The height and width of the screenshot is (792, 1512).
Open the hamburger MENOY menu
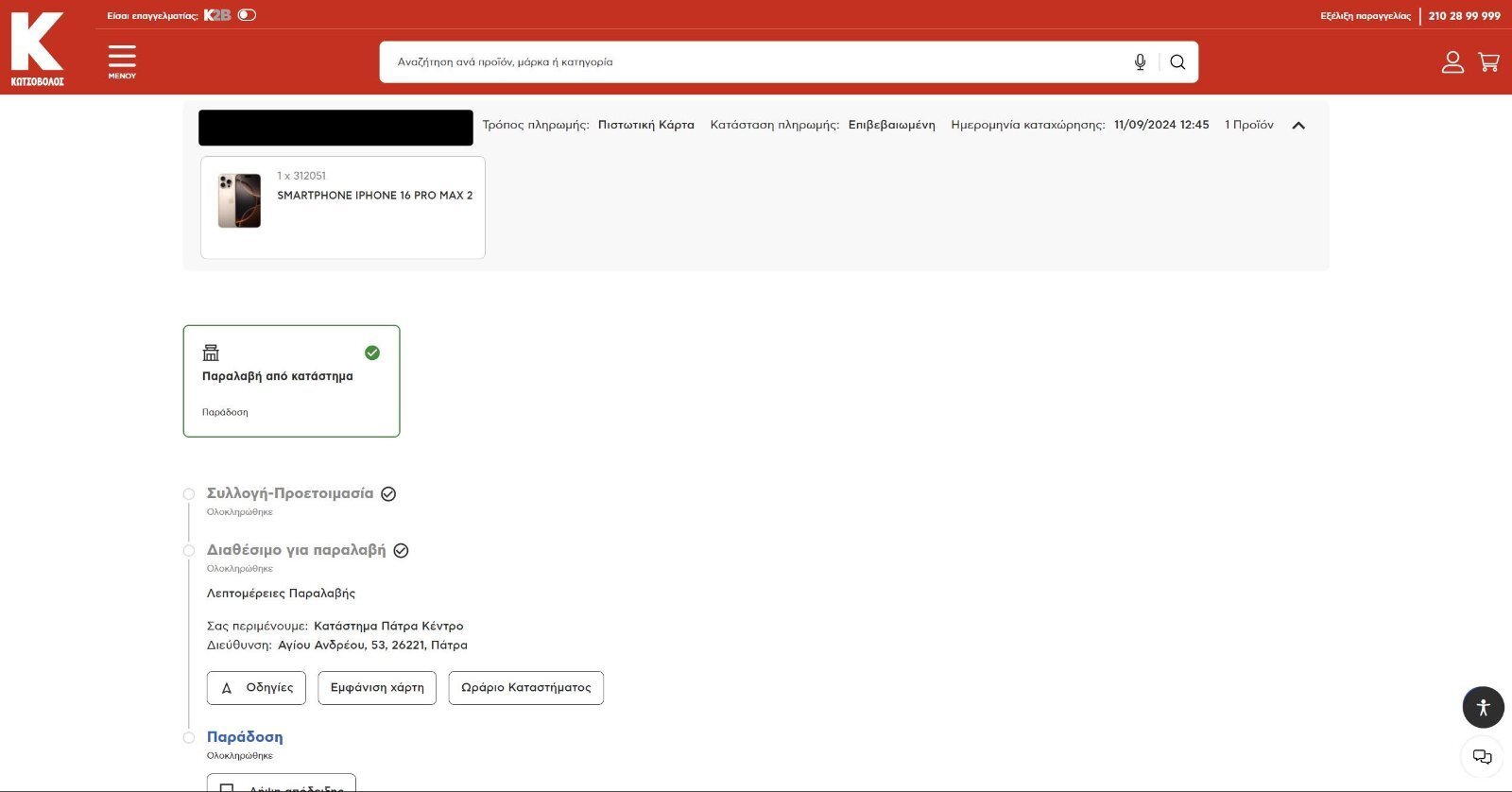click(x=122, y=61)
